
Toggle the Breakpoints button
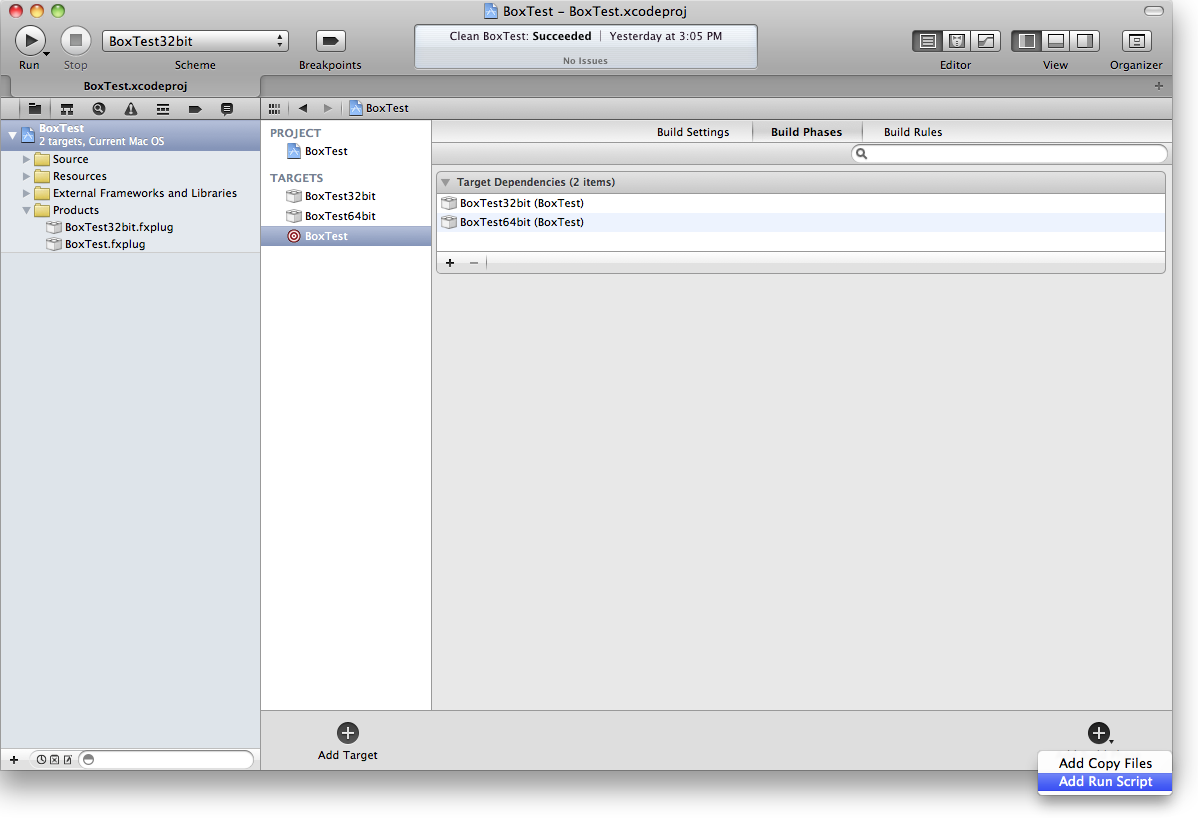(330, 41)
